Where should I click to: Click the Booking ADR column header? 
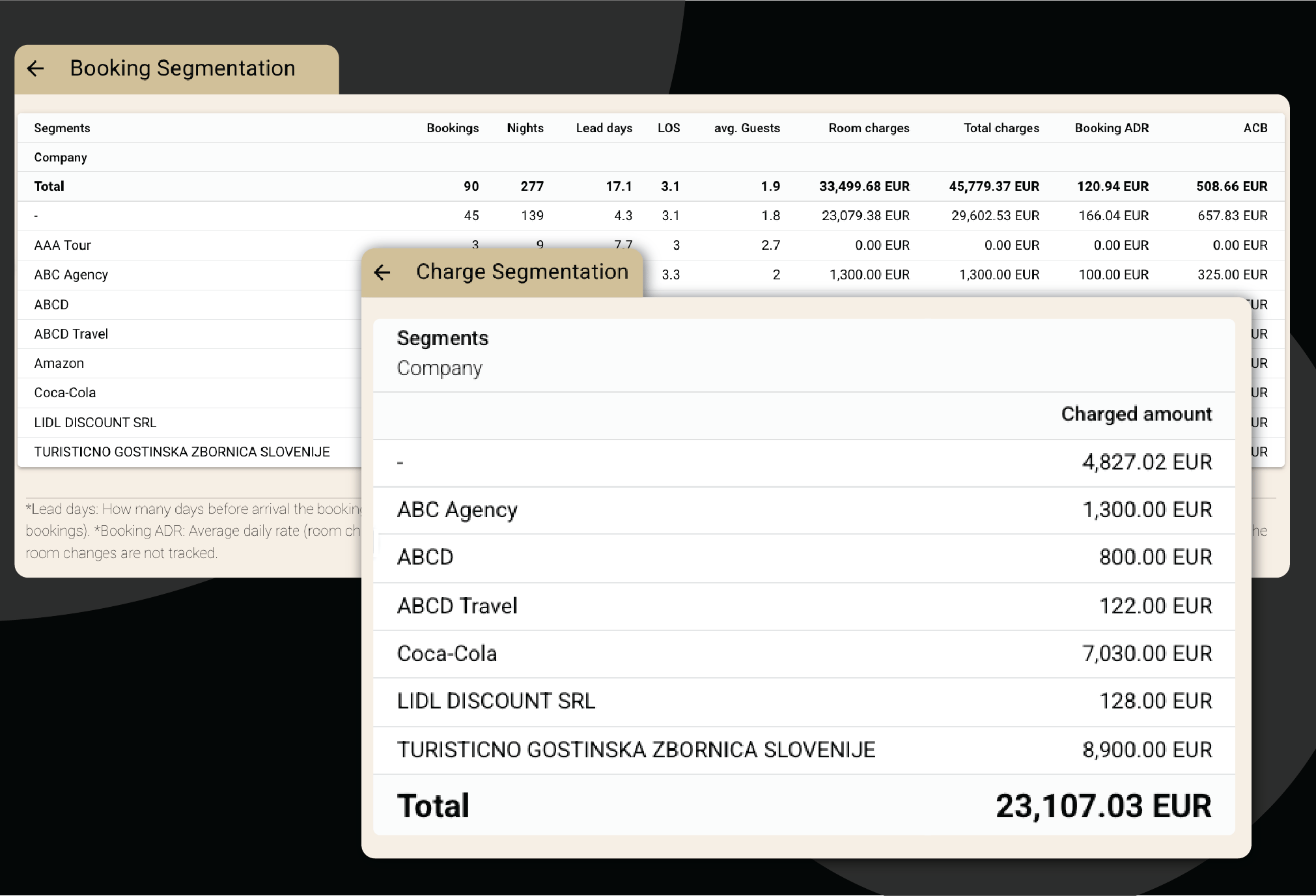1112,128
